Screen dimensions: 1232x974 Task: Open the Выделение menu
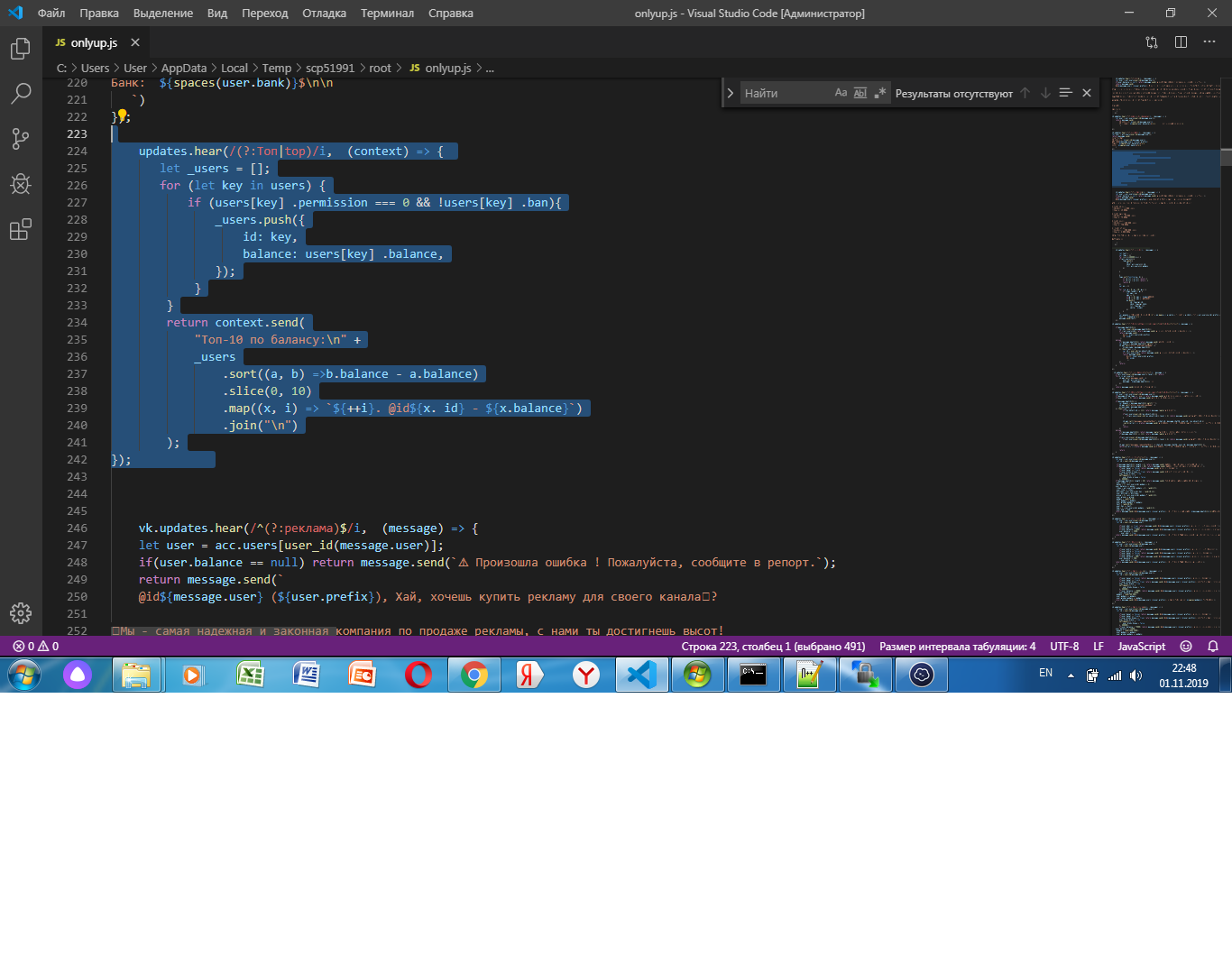click(x=163, y=13)
